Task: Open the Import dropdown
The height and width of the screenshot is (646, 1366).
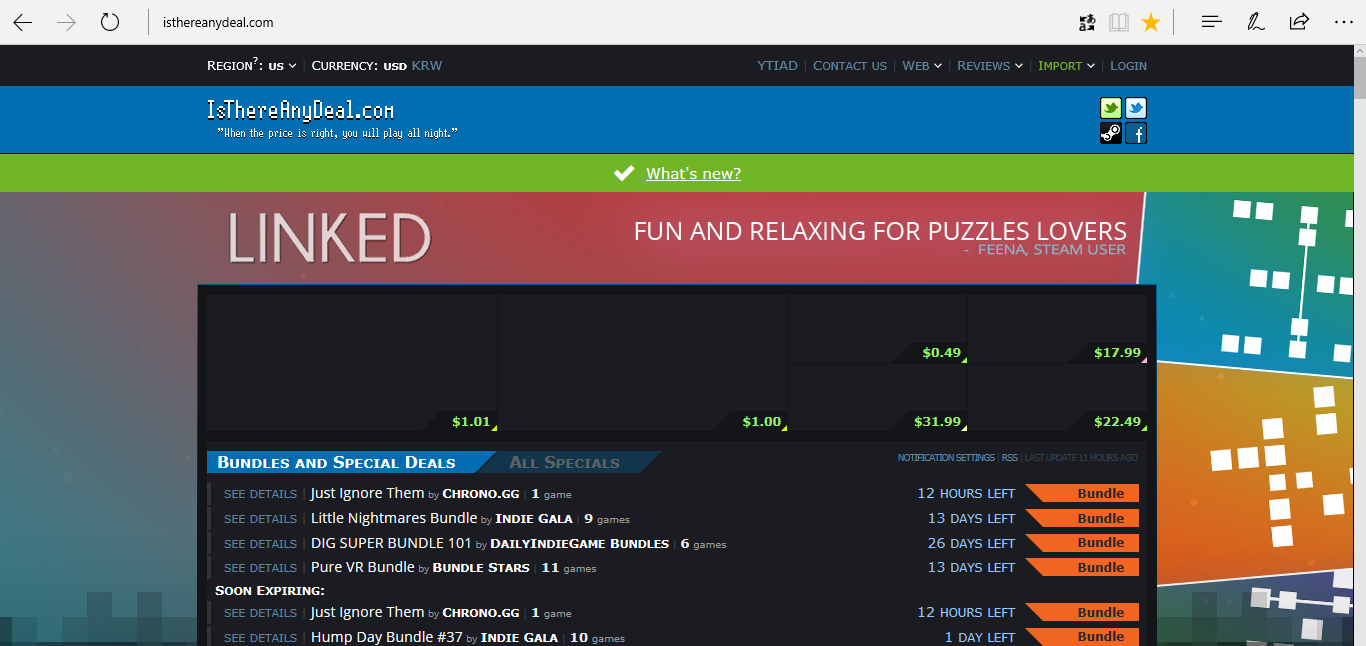Action: tap(1066, 66)
